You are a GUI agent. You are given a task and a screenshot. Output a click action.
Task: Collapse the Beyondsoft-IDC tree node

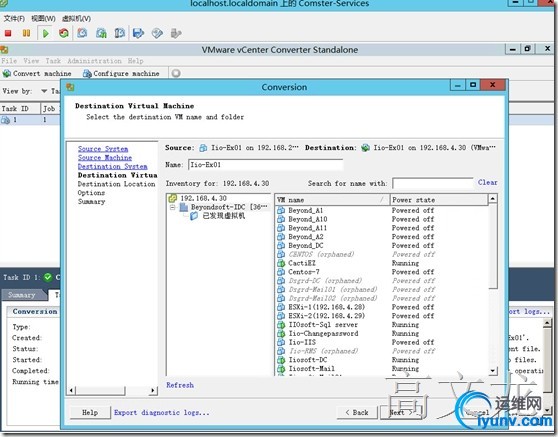click(173, 207)
